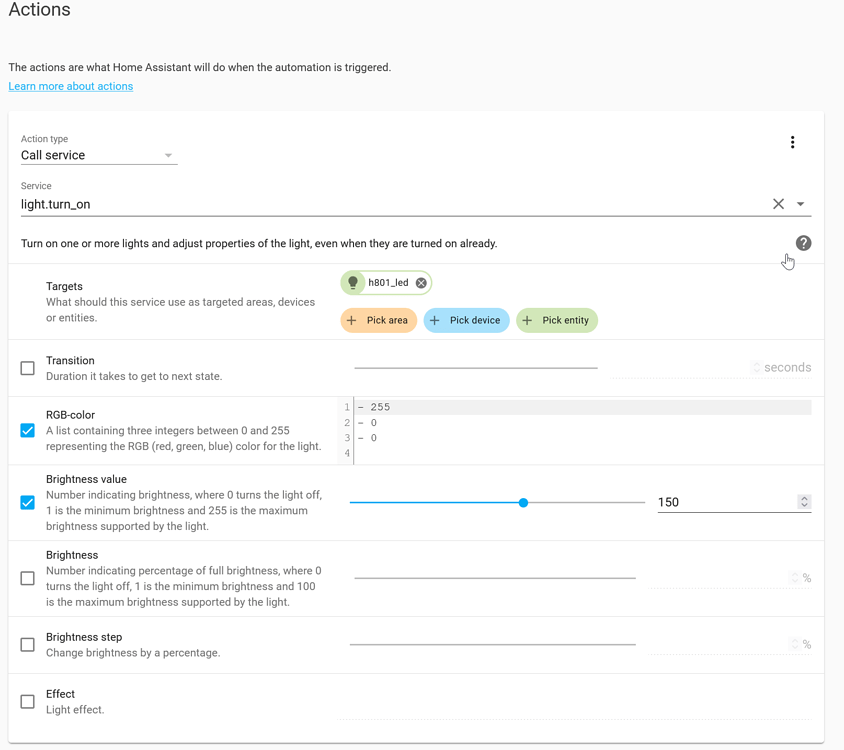Open the three-dot action options menu

coord(792,142)
